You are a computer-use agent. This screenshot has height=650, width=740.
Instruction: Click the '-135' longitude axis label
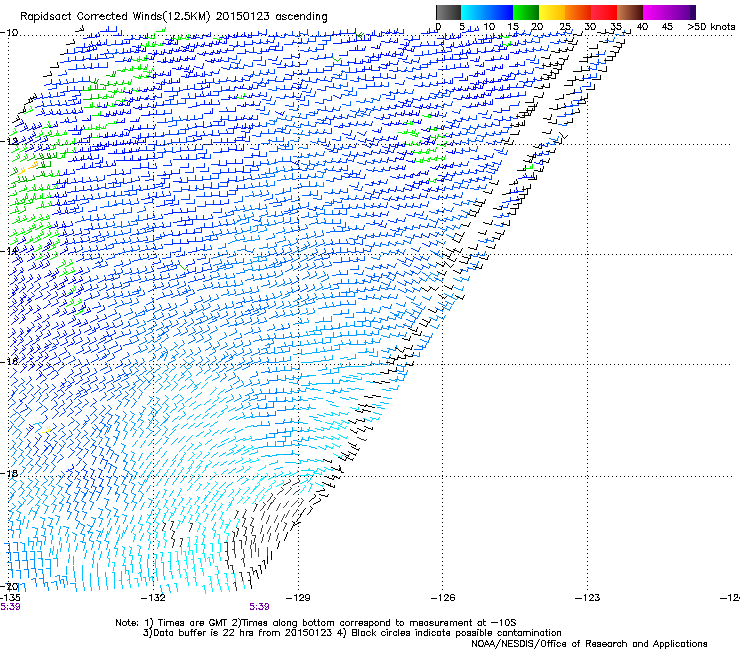tap(10, 598)
